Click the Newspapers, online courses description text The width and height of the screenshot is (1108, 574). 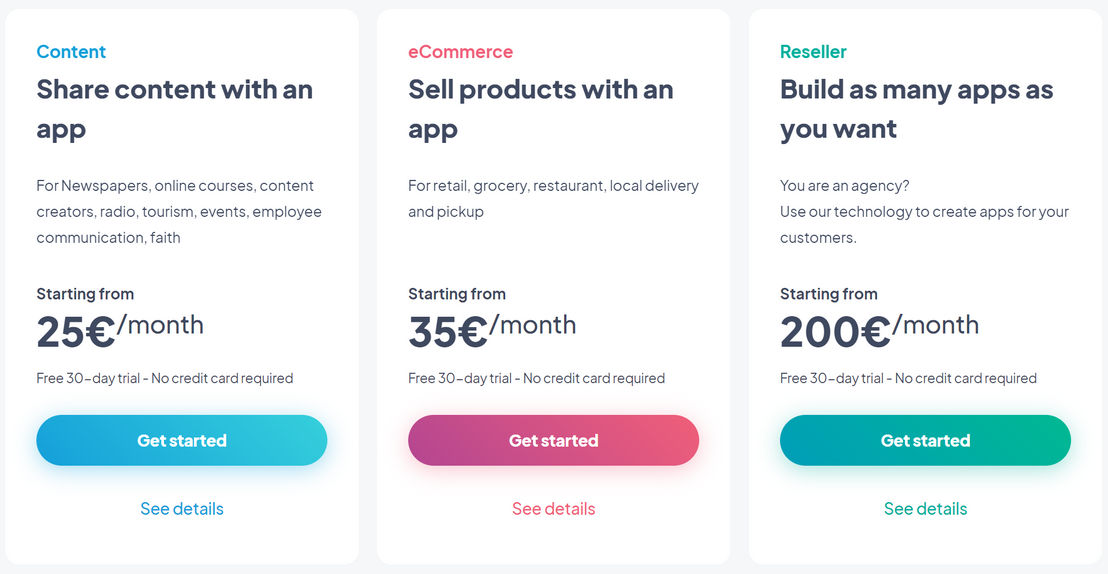(x=179, y=211)
